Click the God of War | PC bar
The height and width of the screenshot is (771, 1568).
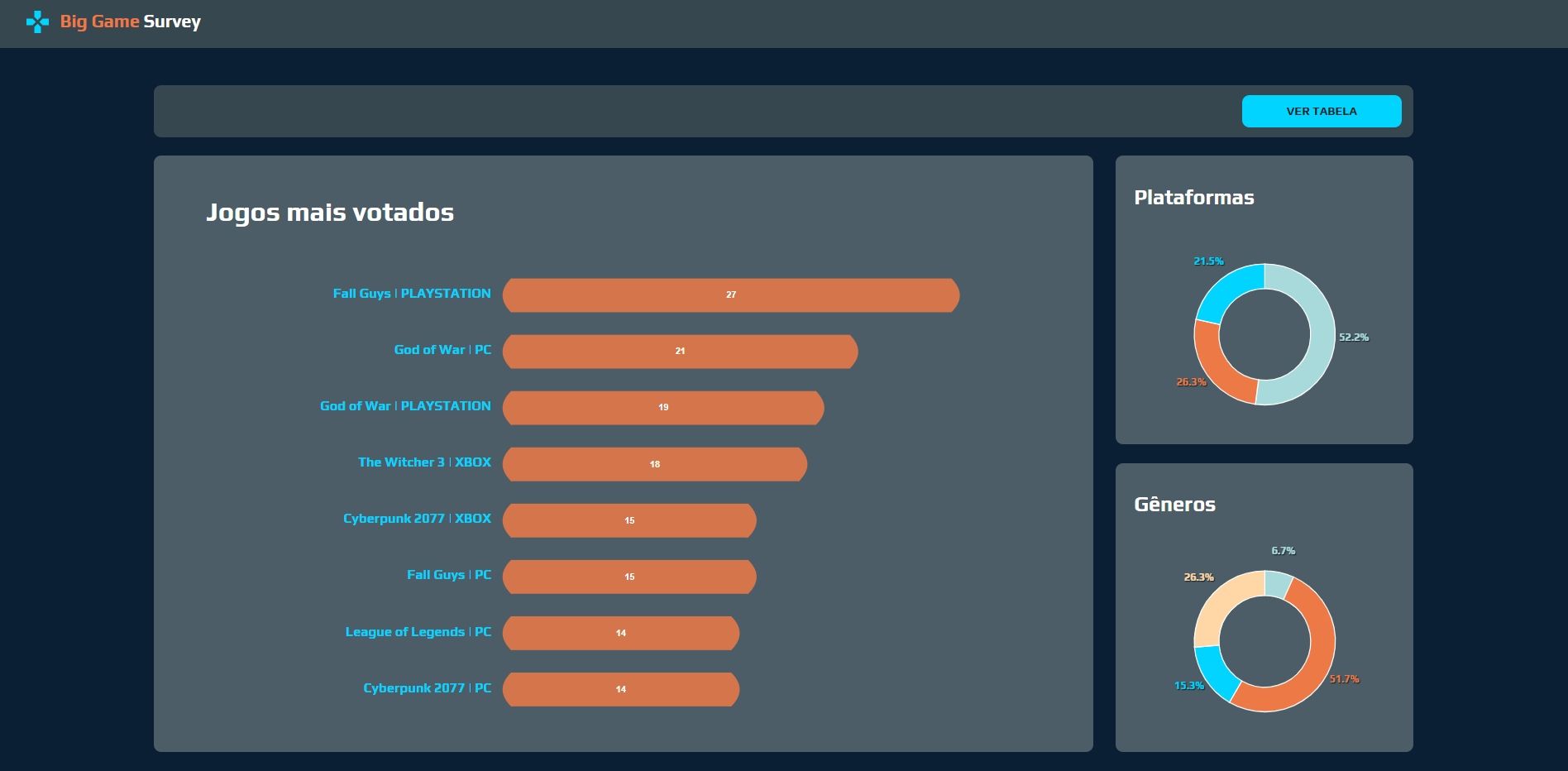point(680,351)
